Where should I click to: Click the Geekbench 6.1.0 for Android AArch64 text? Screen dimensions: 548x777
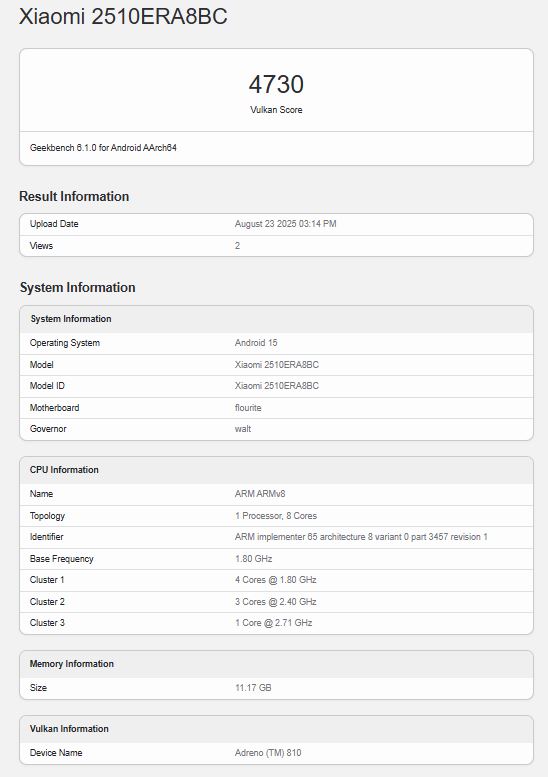(x=103, y=148)
